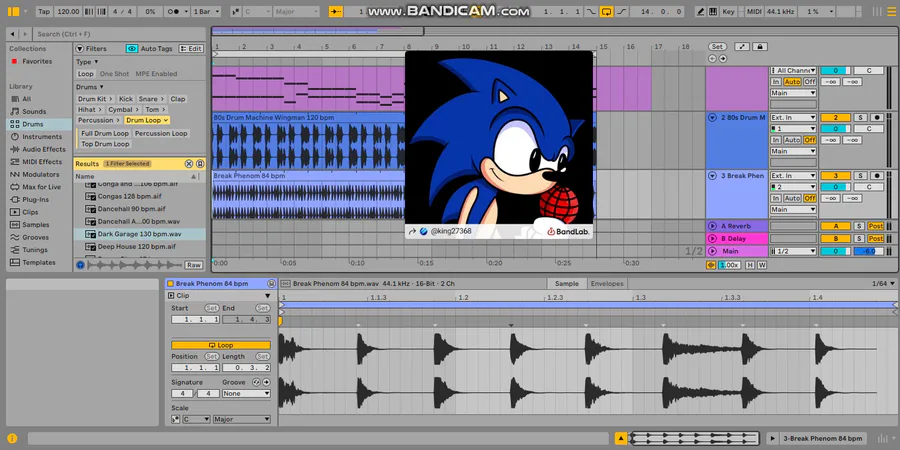Select the Loop type filter tag

pyautogui.click(x=86, y=74)
